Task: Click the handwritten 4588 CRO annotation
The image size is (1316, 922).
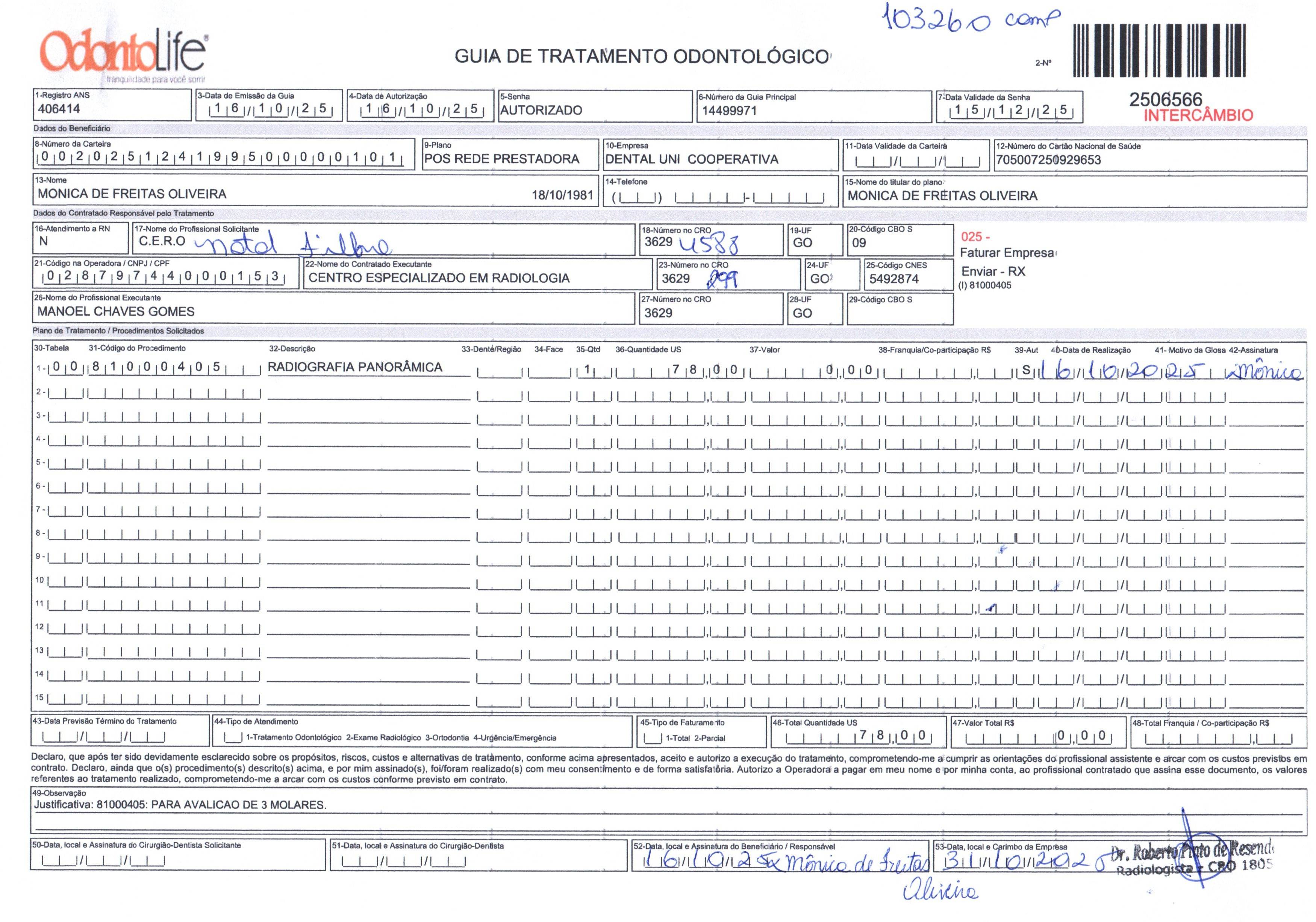Action: 709,244
